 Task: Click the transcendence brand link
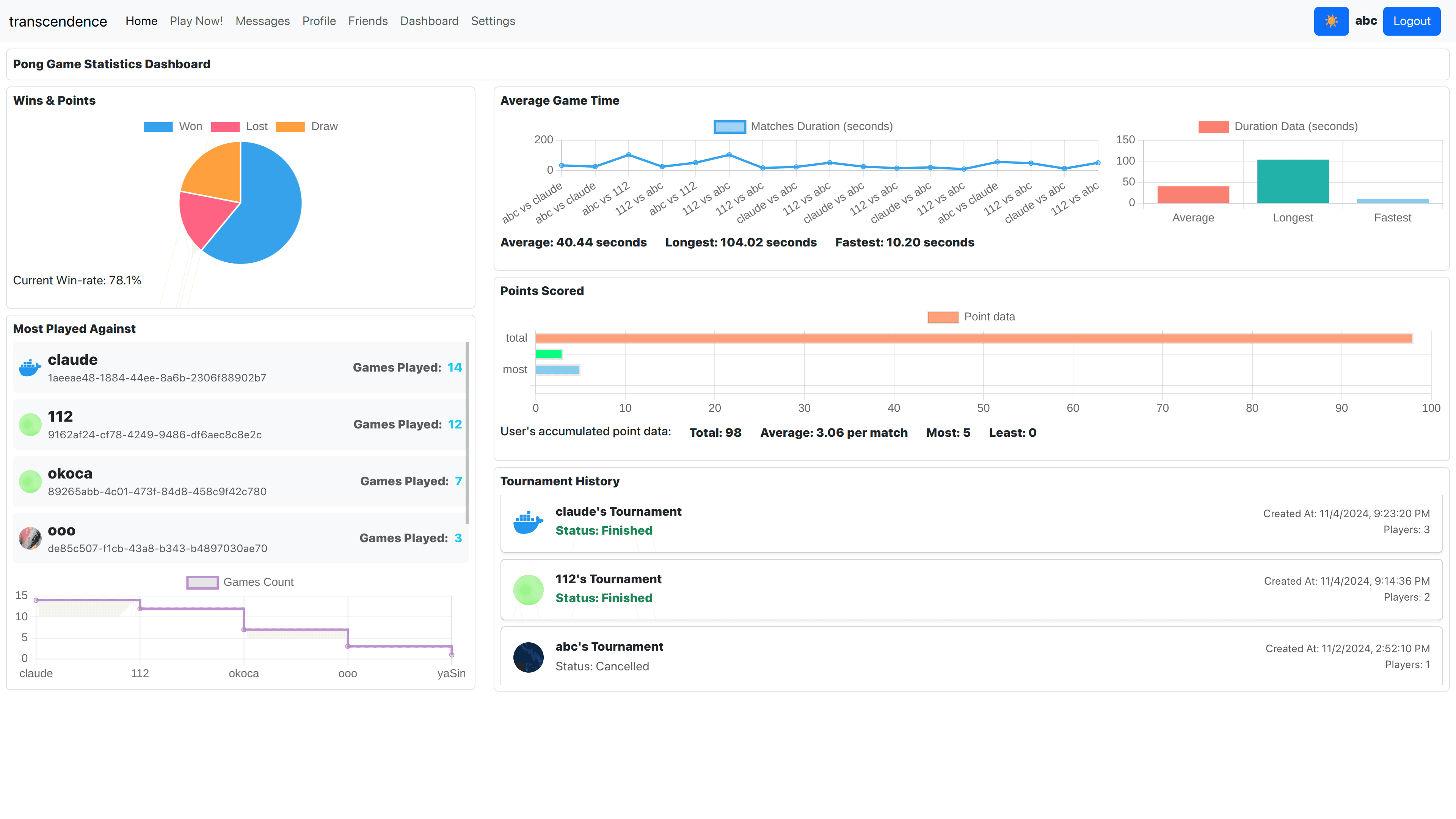58,22
